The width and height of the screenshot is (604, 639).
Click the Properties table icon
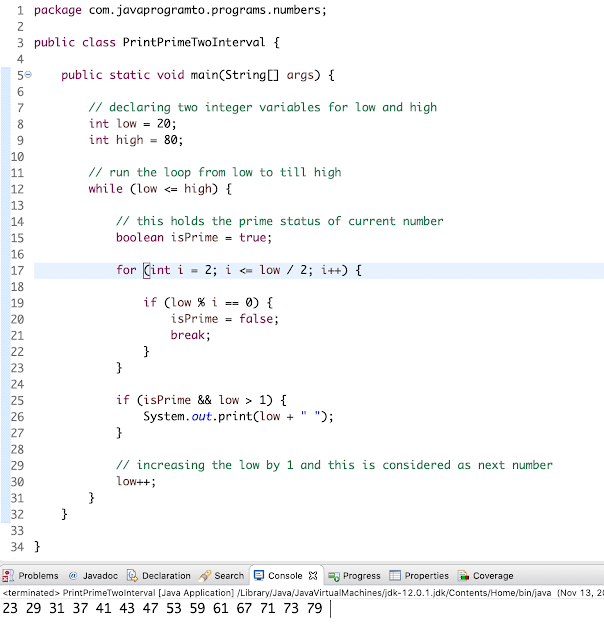click(x=395, y=575)
